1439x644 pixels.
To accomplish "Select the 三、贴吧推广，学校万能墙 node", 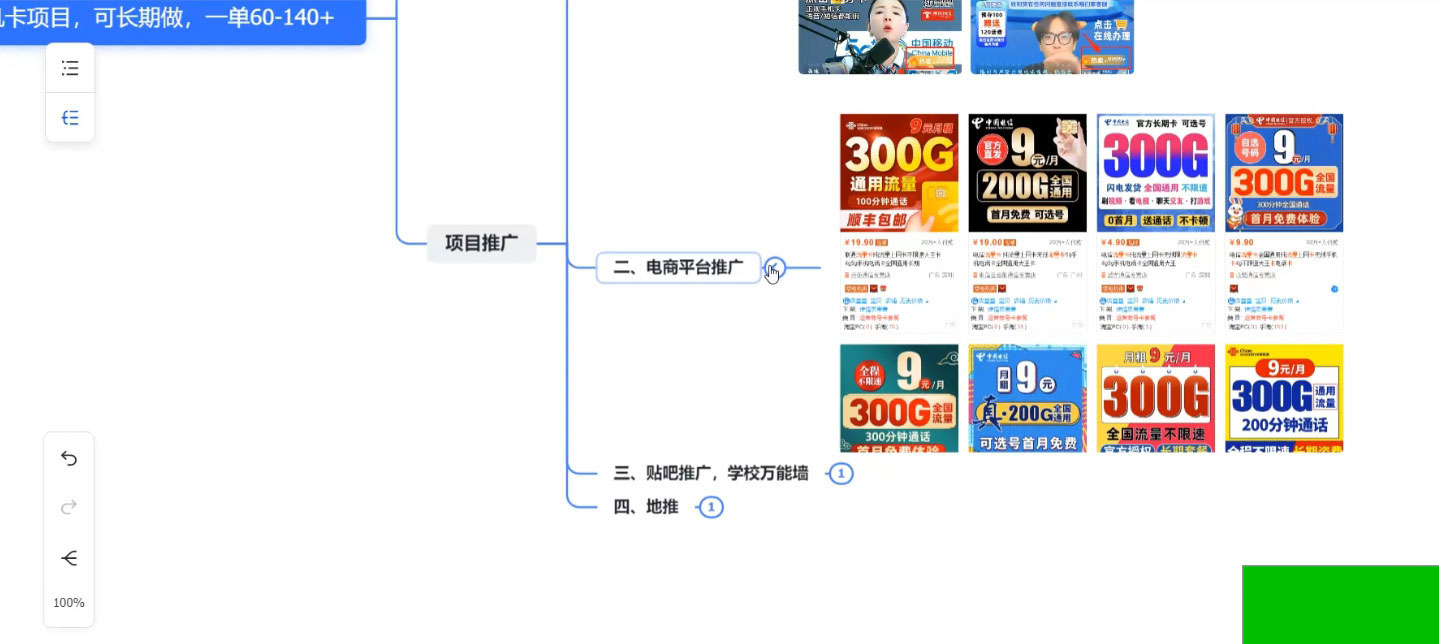I will pyautogui.click(x=710, y=474).
